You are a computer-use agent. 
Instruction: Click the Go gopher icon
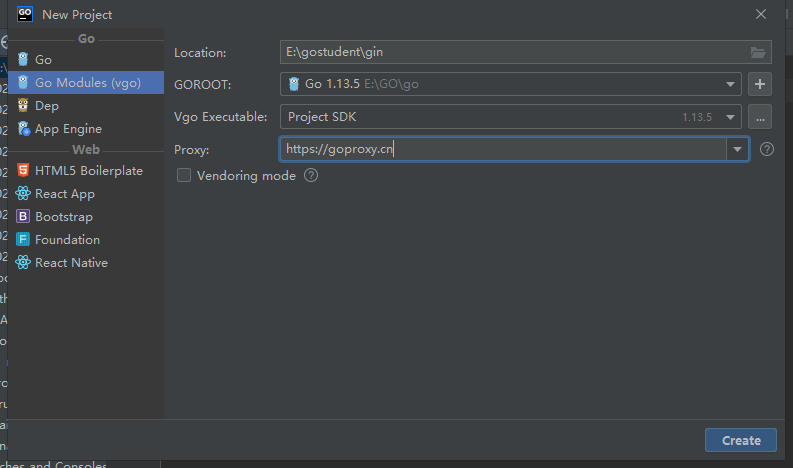coord(23,59)
